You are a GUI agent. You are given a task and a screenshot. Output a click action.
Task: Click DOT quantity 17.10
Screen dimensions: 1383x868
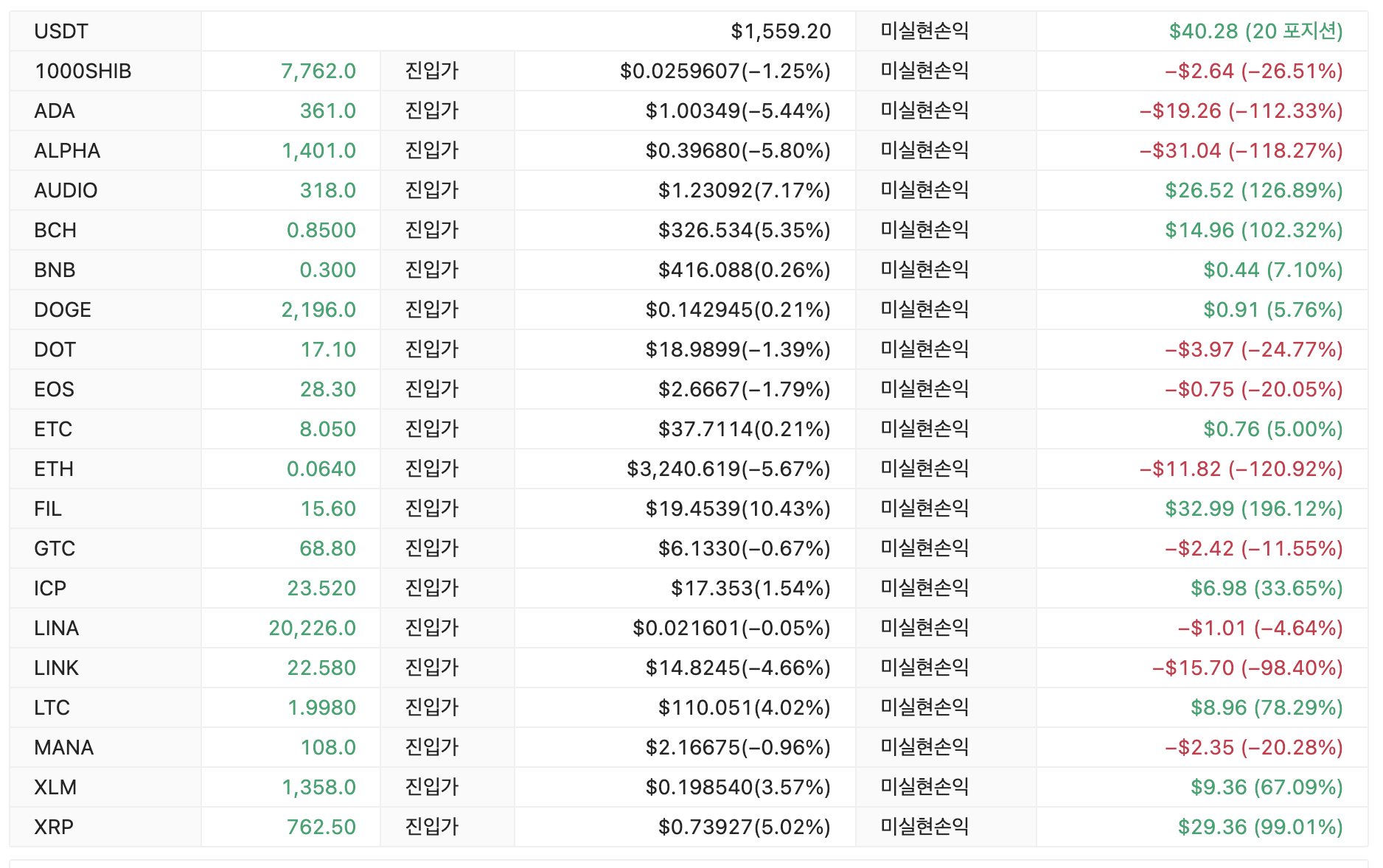coord(328,349)
